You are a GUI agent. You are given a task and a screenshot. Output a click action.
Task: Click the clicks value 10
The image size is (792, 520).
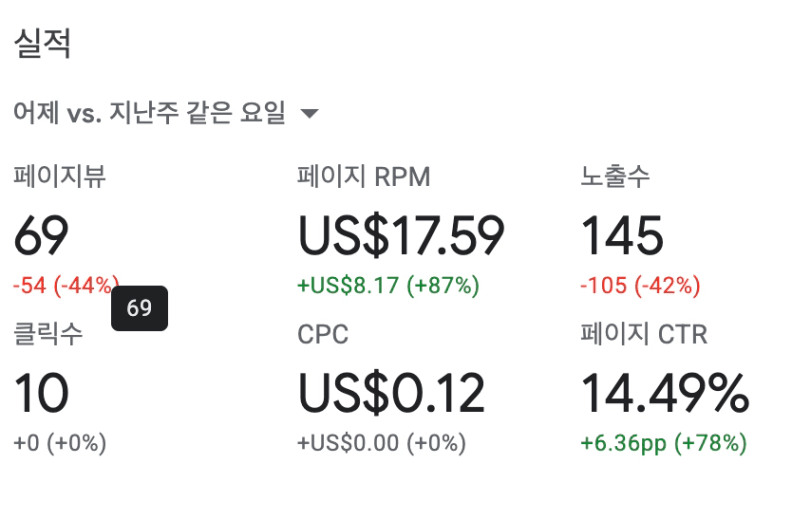pyautogui.click(x=41, y=393)
